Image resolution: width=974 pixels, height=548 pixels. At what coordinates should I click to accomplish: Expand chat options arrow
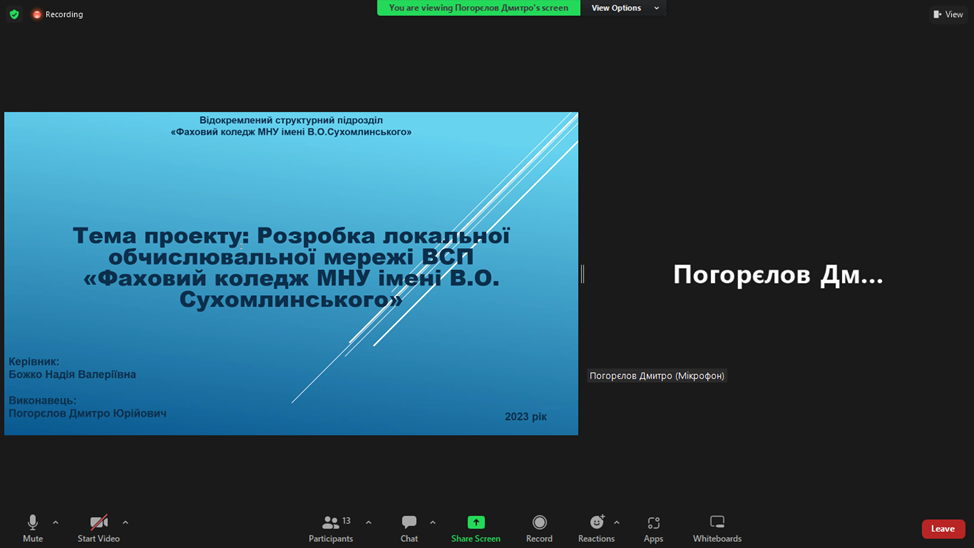tap(433, 523)
